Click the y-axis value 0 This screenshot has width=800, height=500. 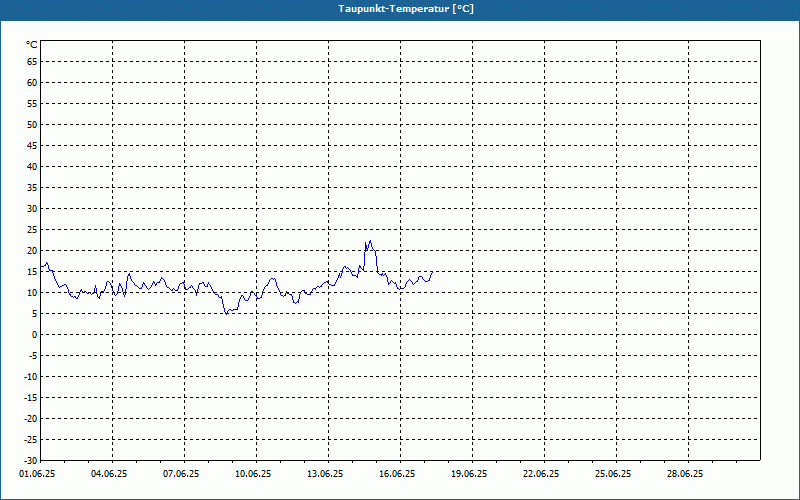pyautogui.click(x=35, y=335)
